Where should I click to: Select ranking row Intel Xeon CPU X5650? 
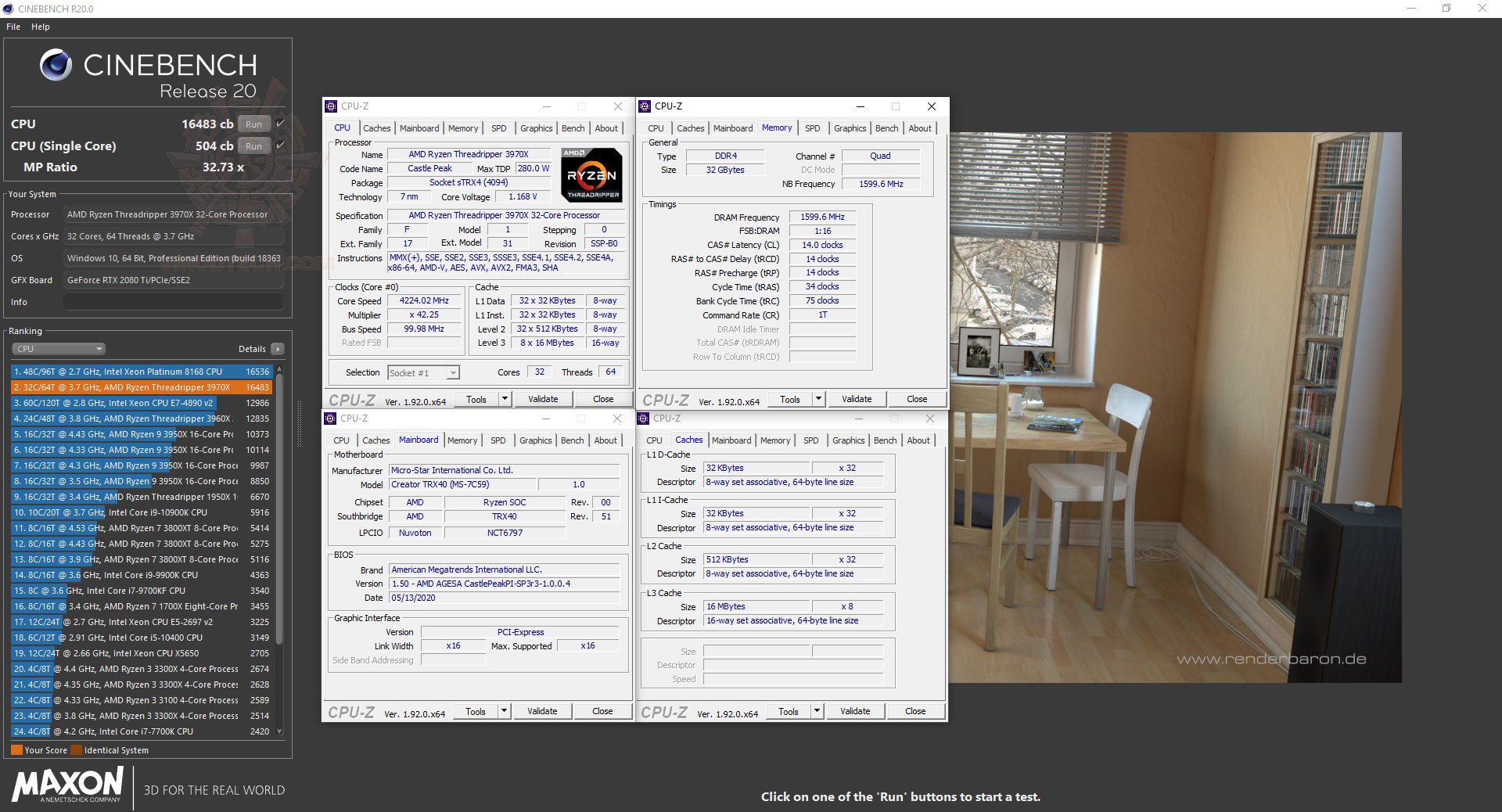pos(142,653)
